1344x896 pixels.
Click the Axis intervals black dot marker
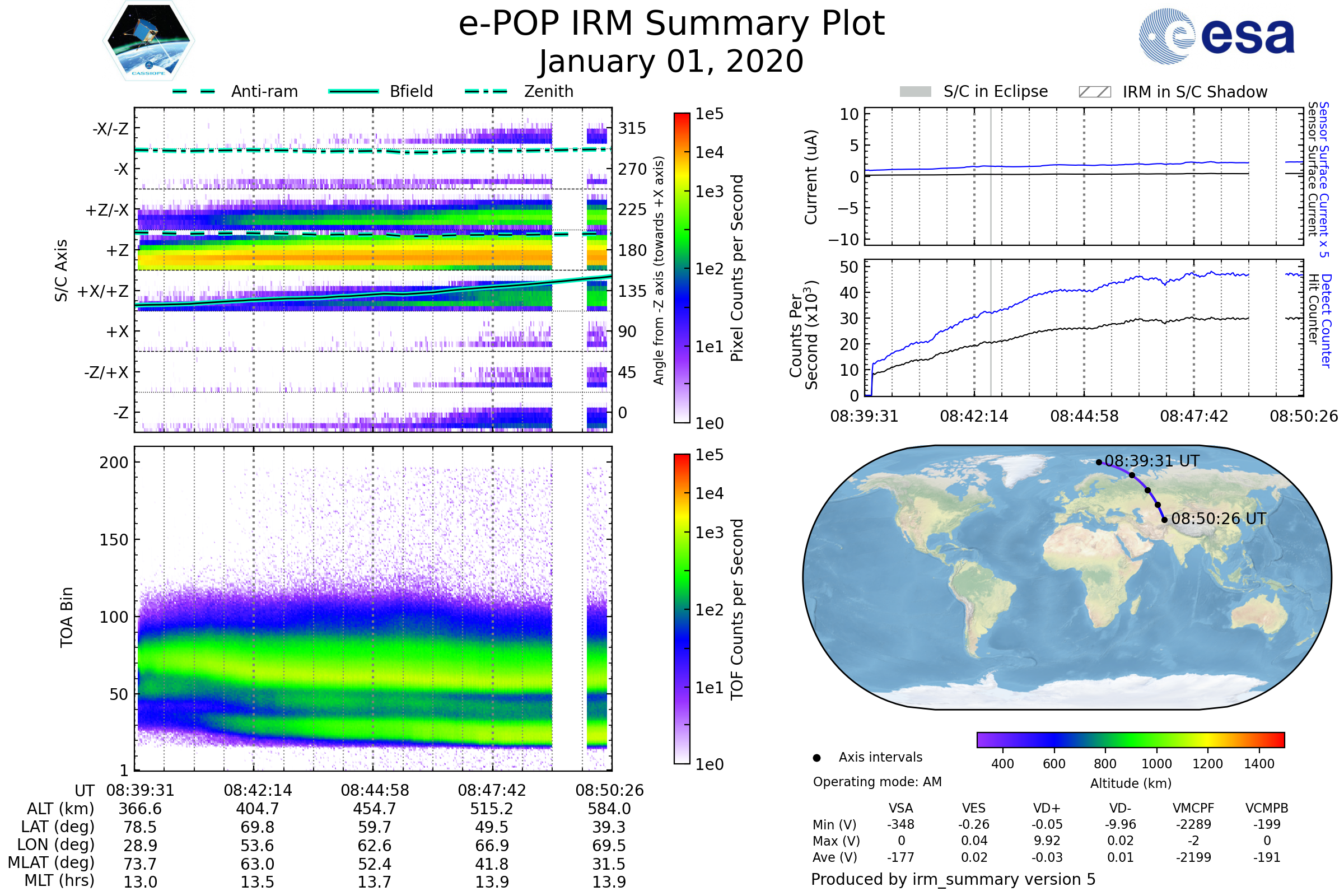click(x=816, y=758)
